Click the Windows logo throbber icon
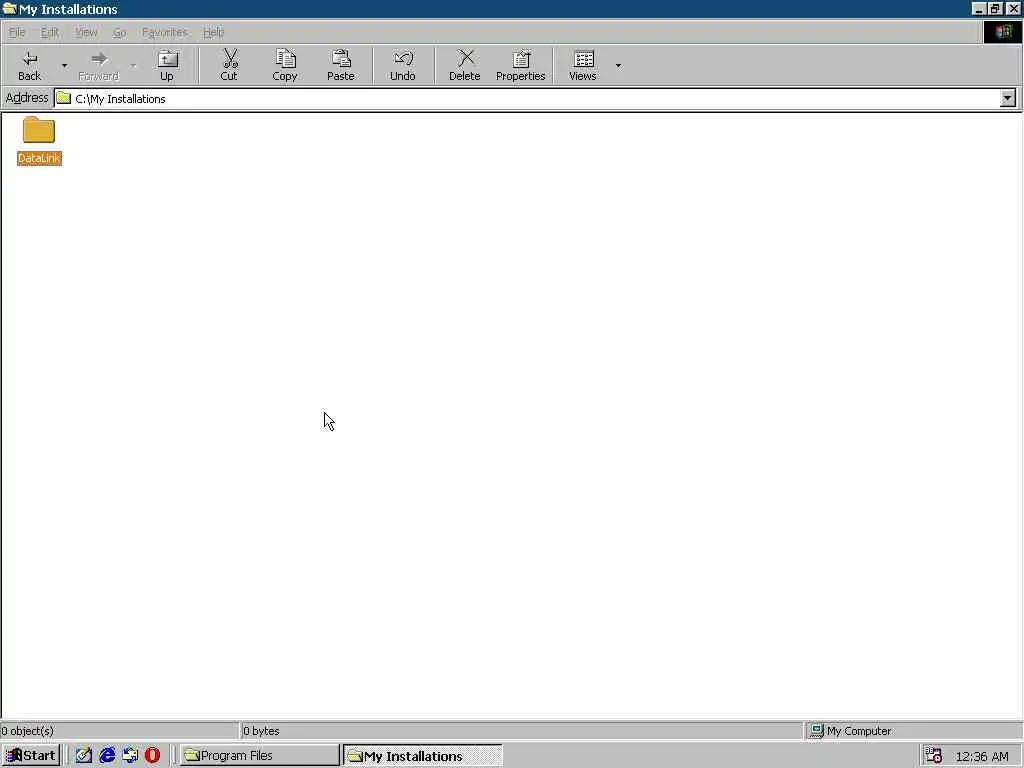1024x768 pixels. pos(1002,32)
